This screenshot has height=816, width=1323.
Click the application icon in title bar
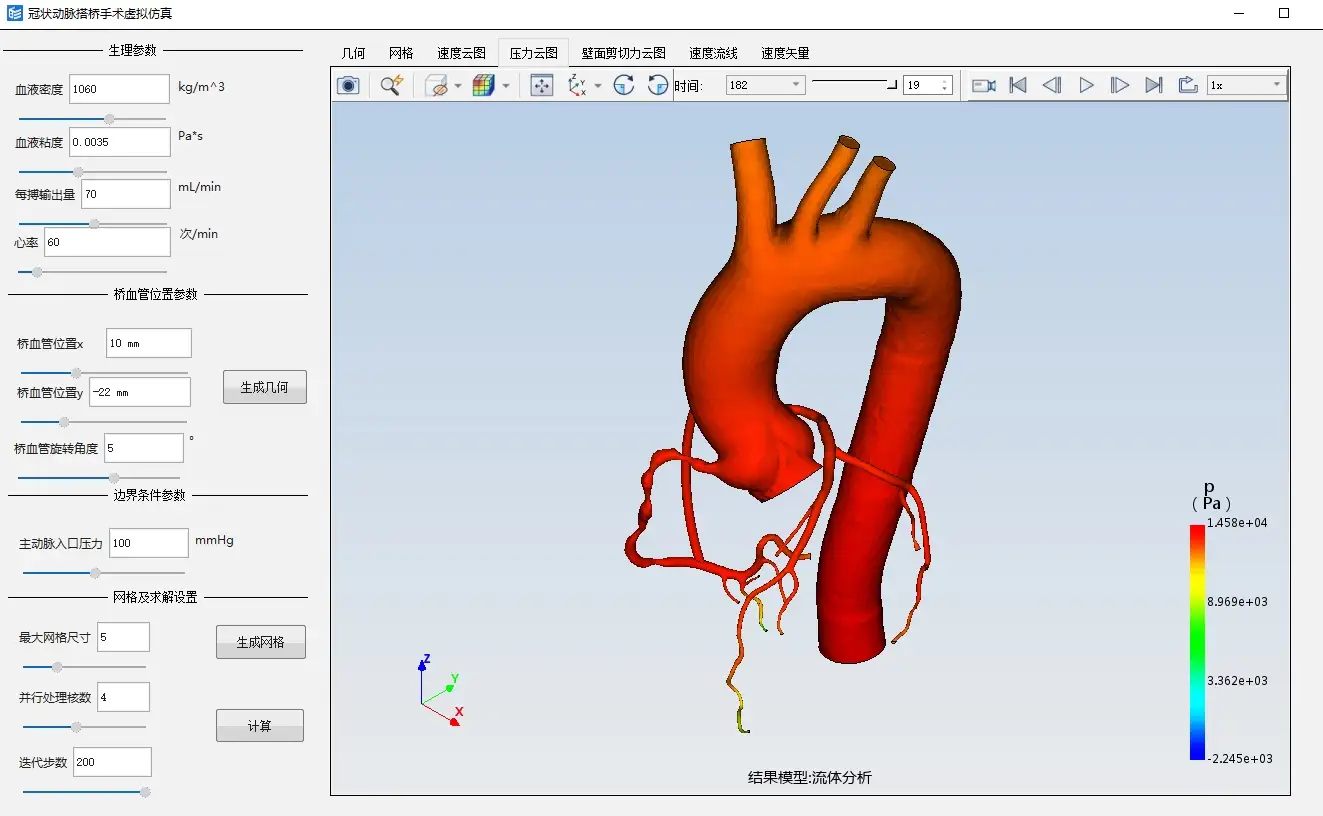14,13
